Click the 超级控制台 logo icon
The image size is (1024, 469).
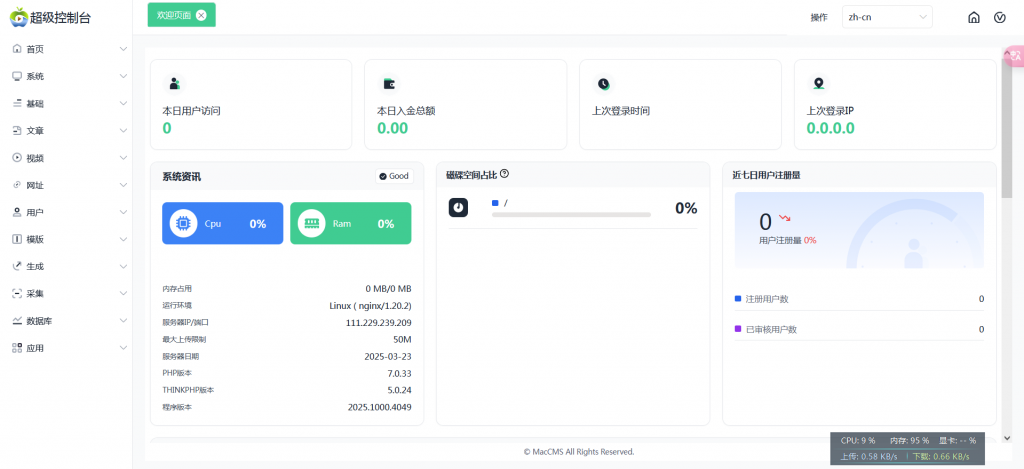[x=19, y=17]
